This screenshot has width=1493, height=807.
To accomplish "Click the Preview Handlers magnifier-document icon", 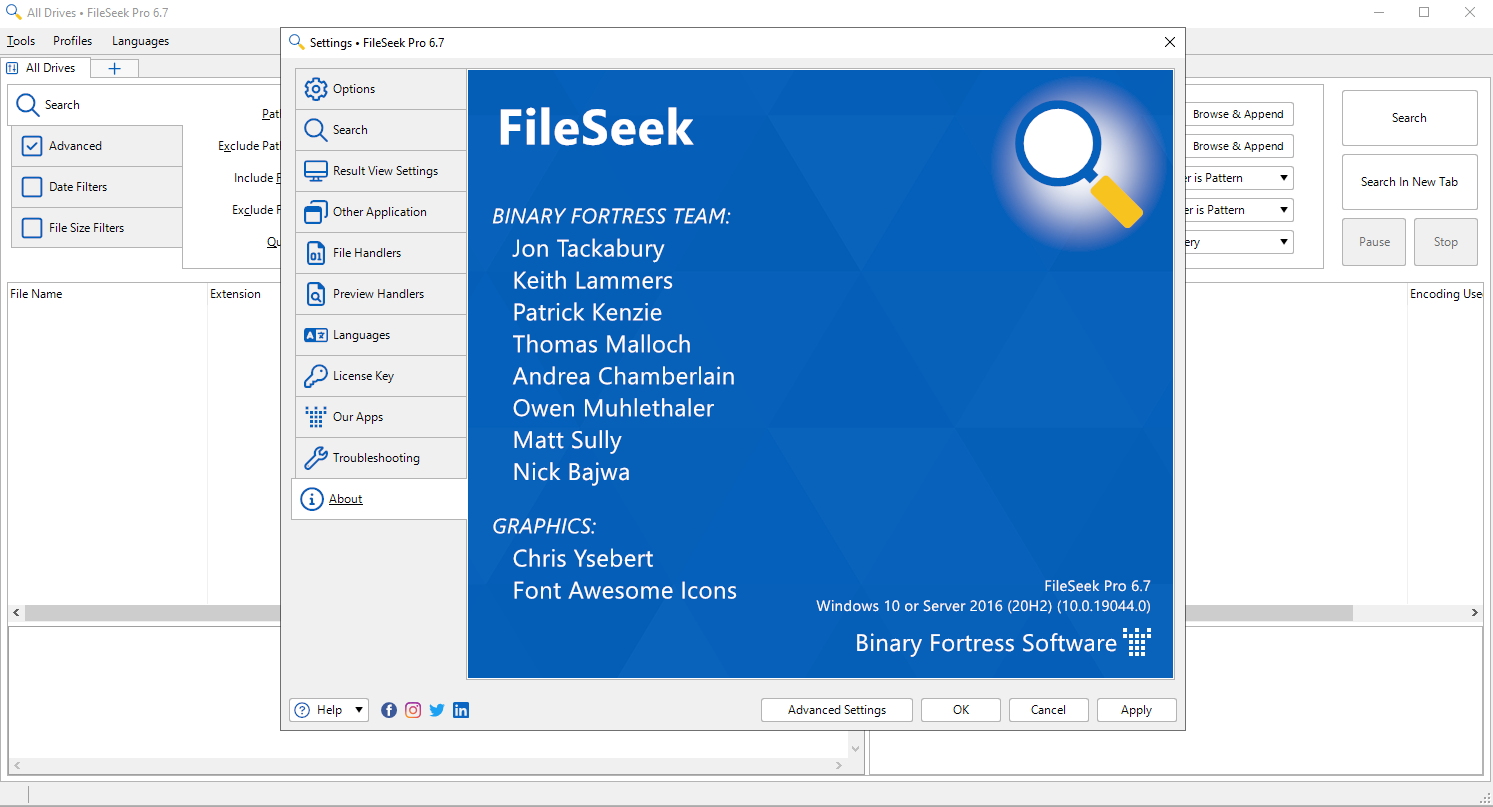I will (316, 294).
